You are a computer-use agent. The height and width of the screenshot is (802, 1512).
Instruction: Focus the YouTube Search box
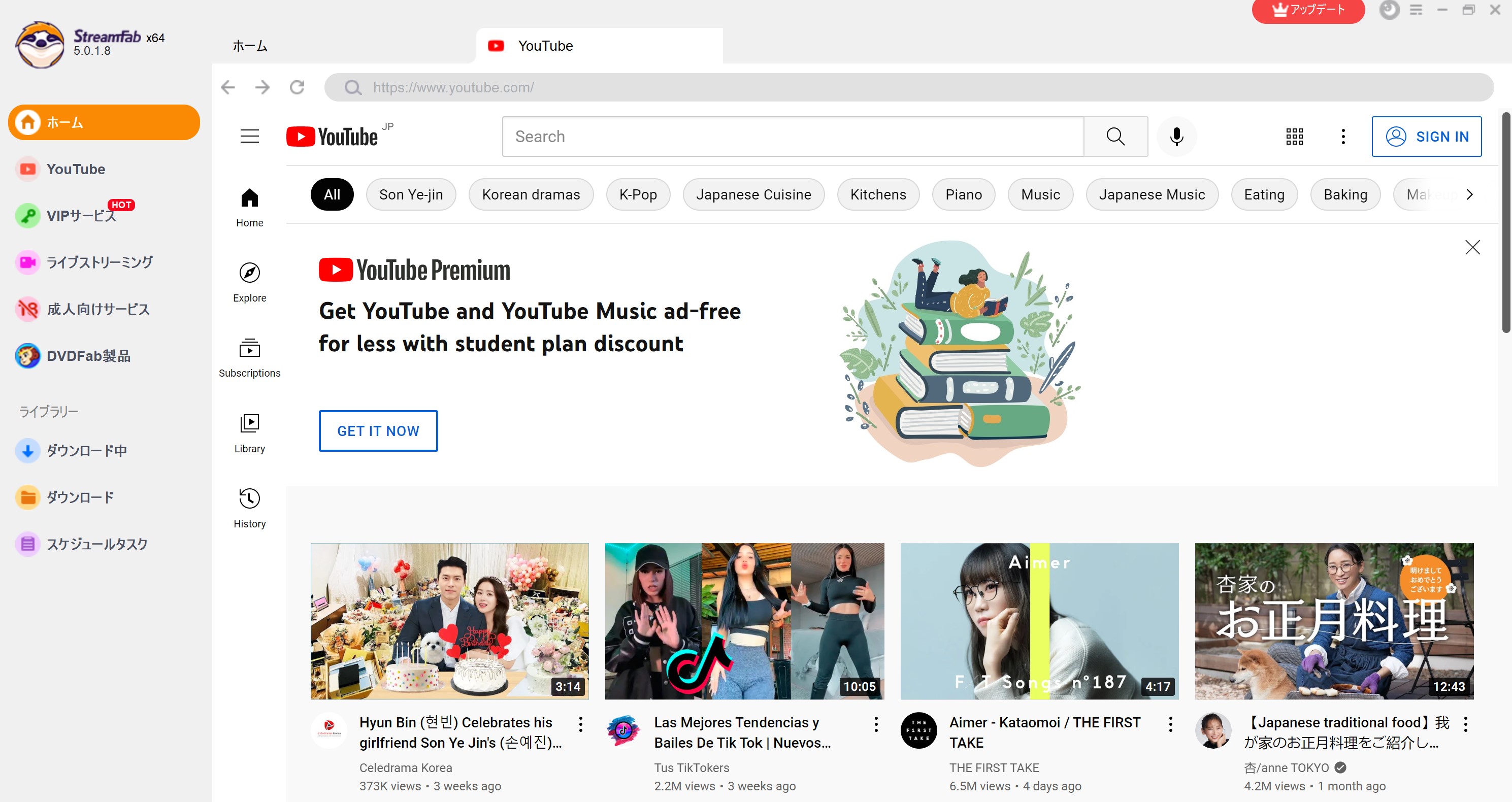coord(793,136)
